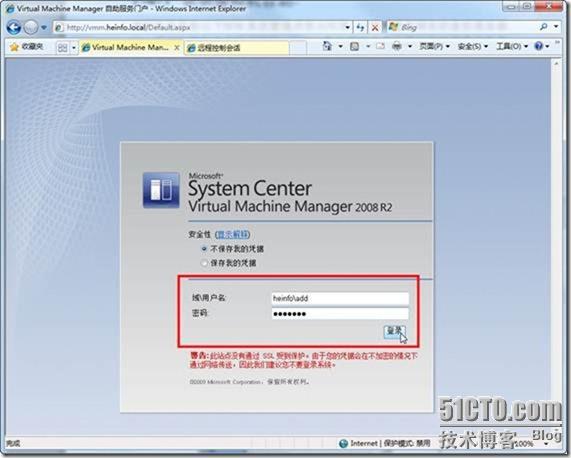Screen dimensions: 571x458
Task: Minimize the Internet Explorer window
Action: (x=512, y=6)
